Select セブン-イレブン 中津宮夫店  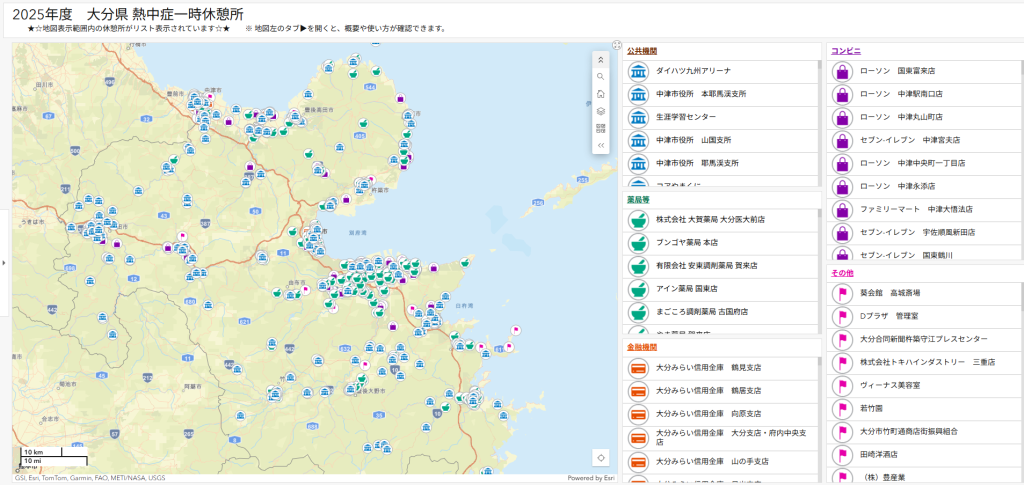click(925, 140)
